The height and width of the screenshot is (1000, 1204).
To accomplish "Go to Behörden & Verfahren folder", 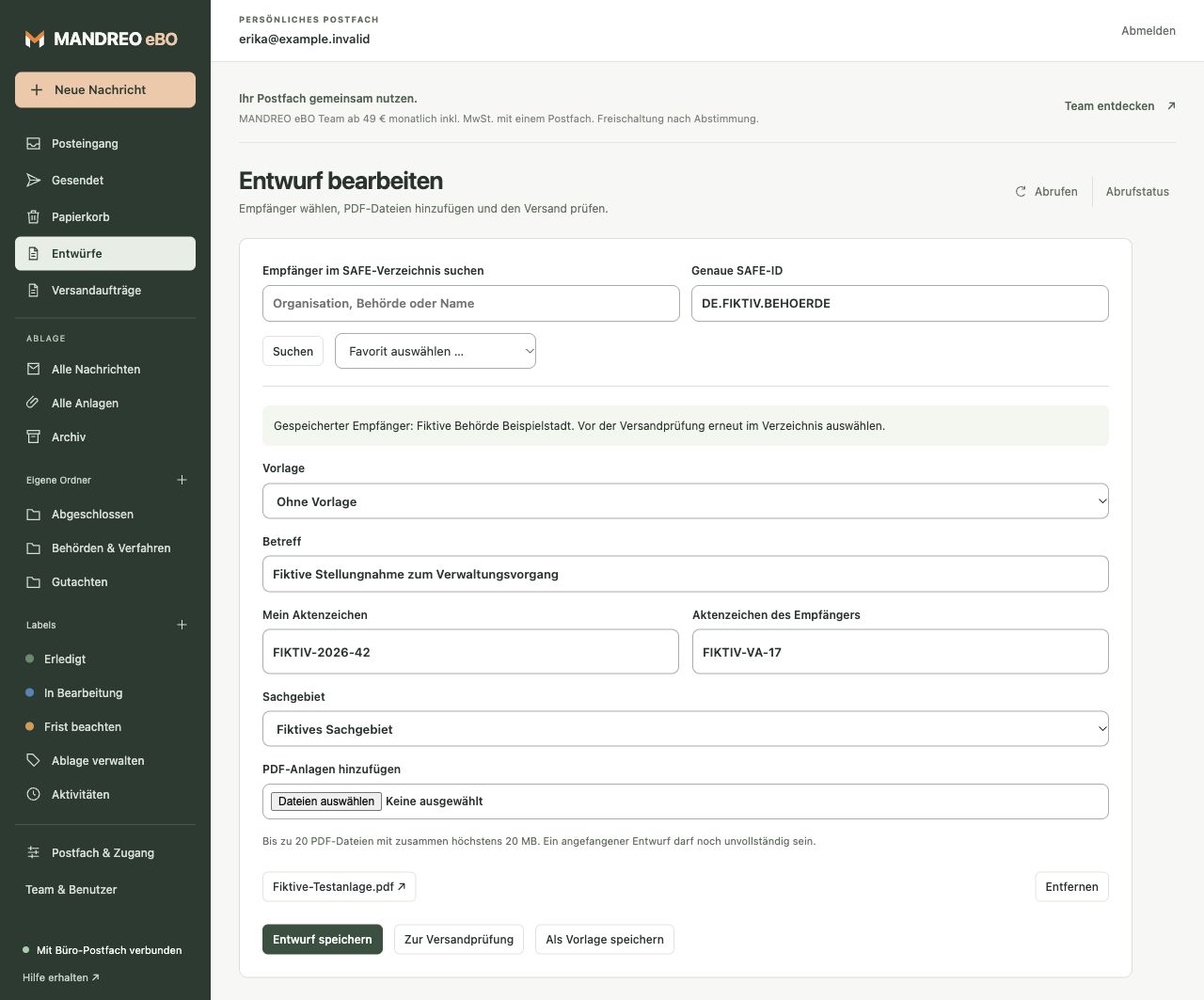I will point(105,548).
